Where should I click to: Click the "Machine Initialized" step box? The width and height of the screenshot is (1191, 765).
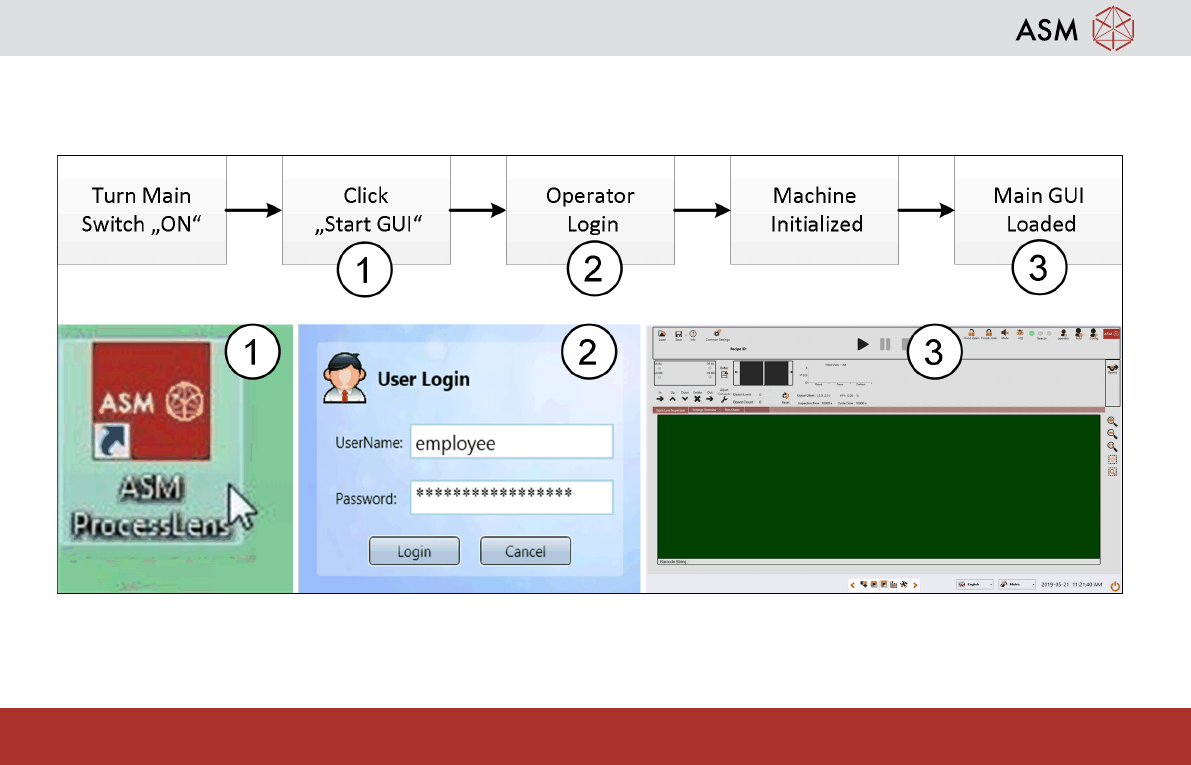click(814, 210)
